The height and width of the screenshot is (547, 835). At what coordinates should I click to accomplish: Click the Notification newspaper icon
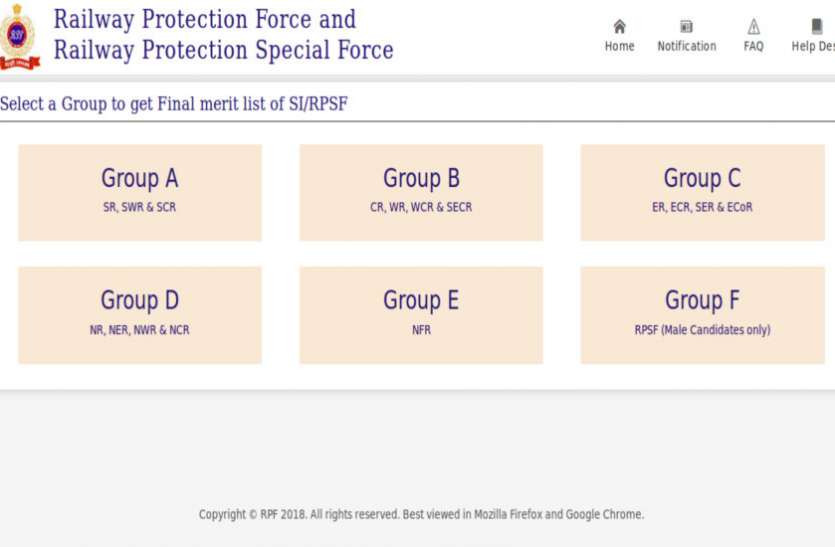pos(686,26)
